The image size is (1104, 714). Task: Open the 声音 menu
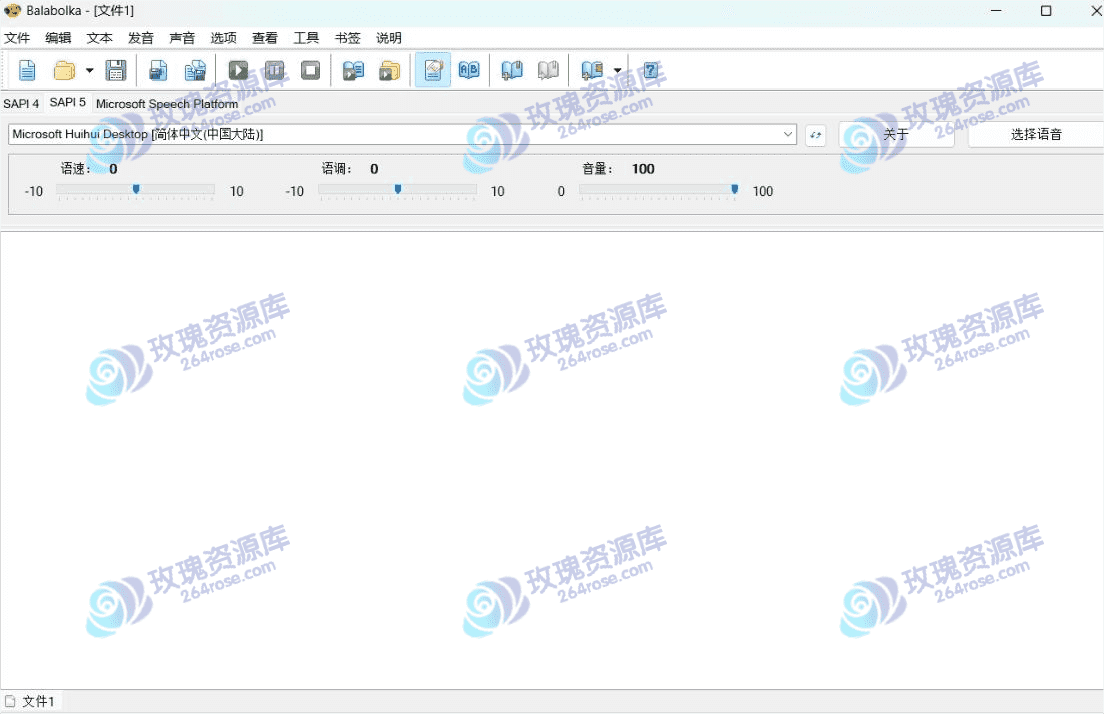point(182,38)
